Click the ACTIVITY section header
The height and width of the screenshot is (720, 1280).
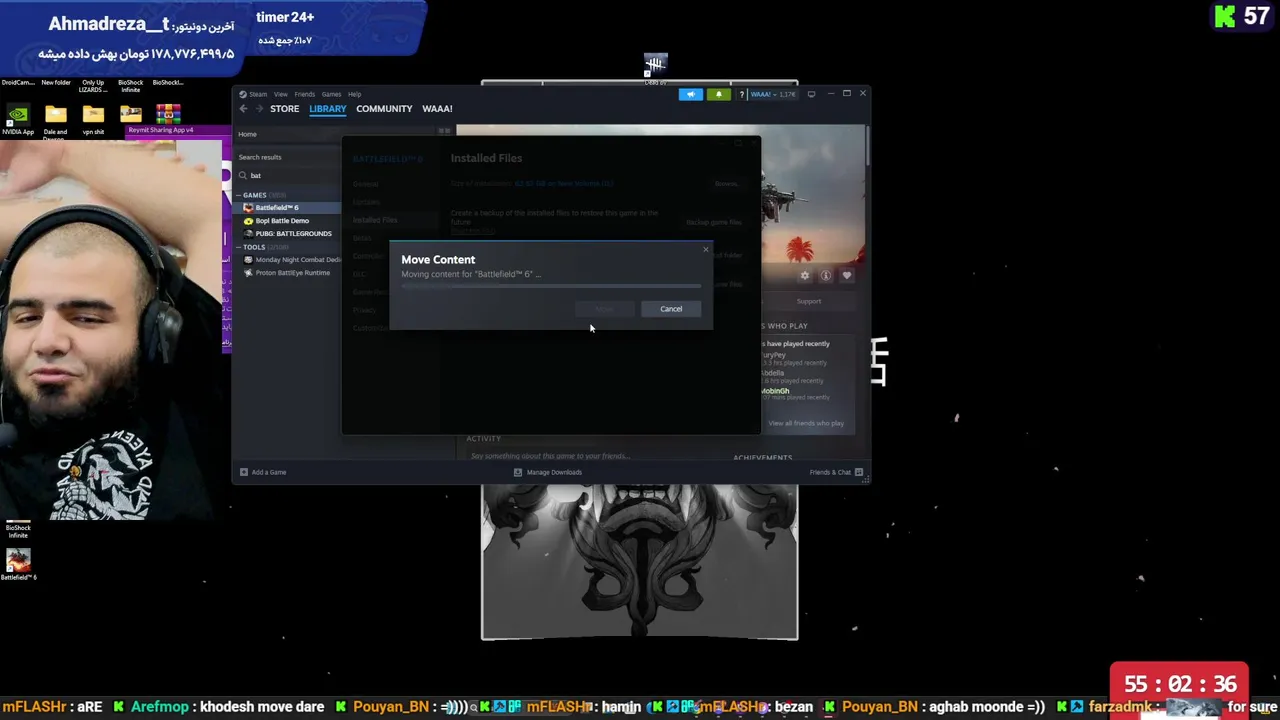(484, 439)
